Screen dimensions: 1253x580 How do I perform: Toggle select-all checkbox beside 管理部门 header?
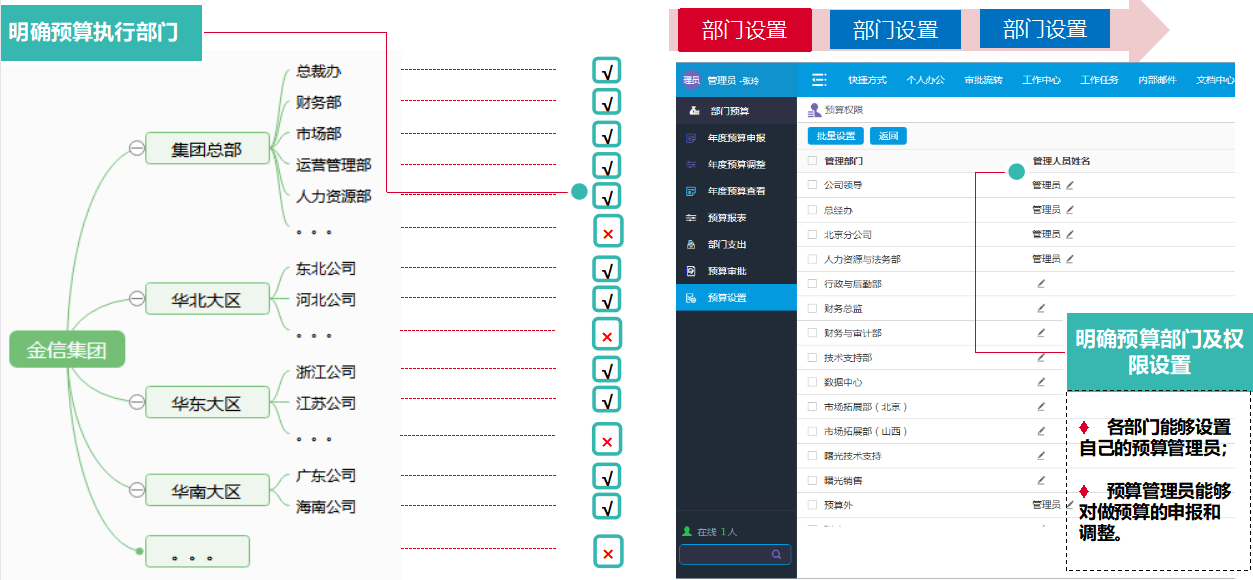pyautogui.click(x=813, y=160)
